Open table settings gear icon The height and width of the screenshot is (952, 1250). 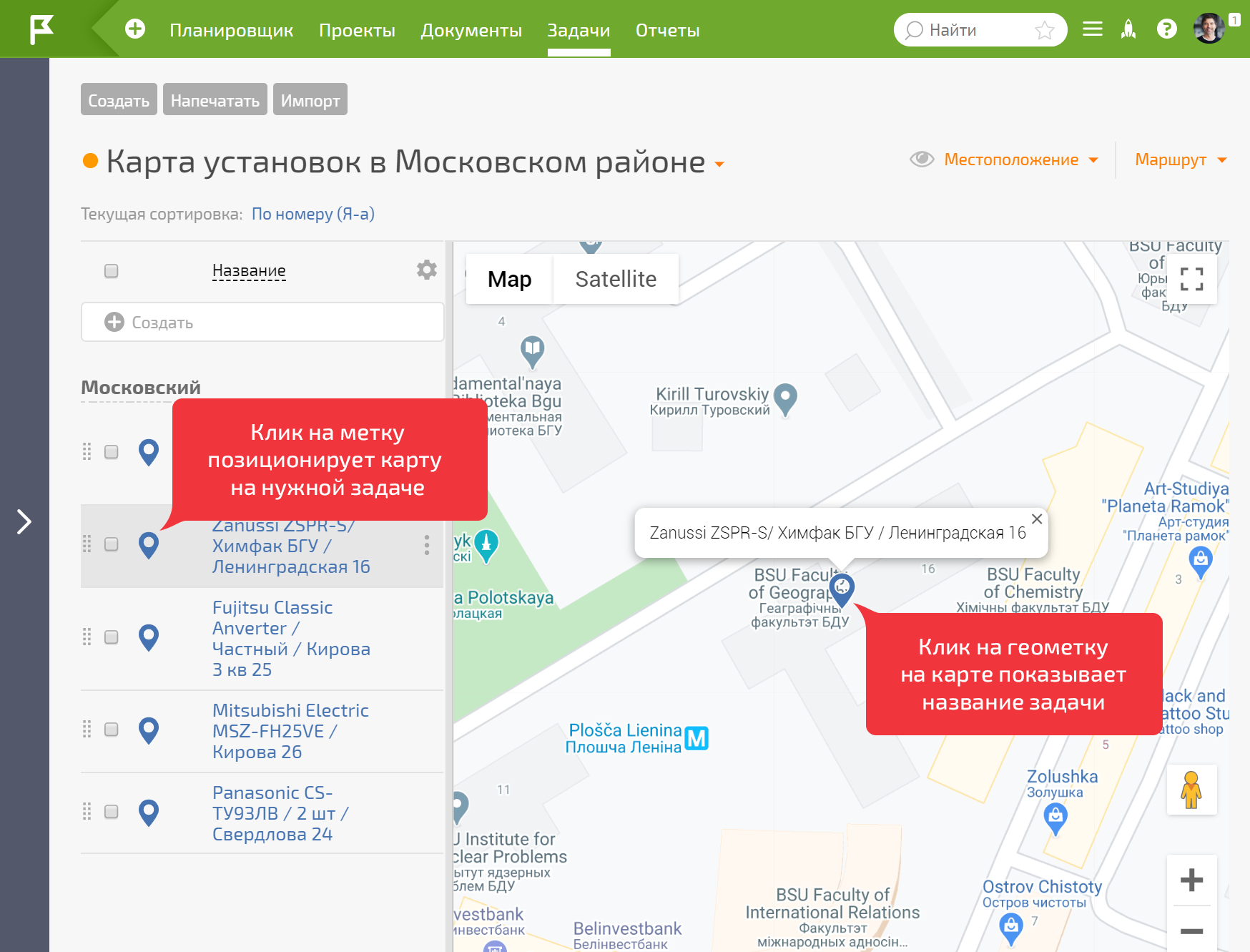[x=426, y=270]
